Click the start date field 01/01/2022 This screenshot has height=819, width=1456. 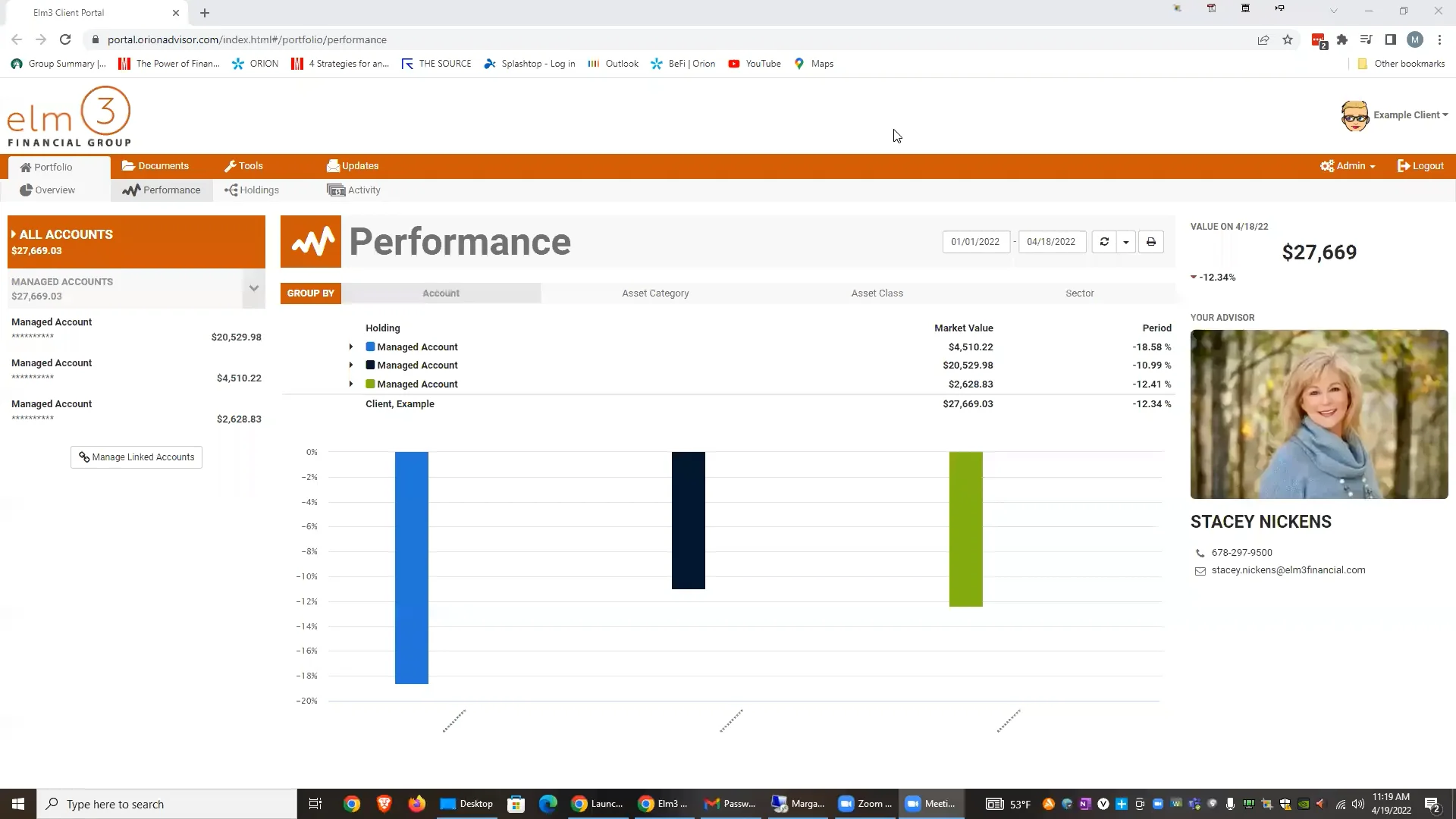tap(976, 242)
